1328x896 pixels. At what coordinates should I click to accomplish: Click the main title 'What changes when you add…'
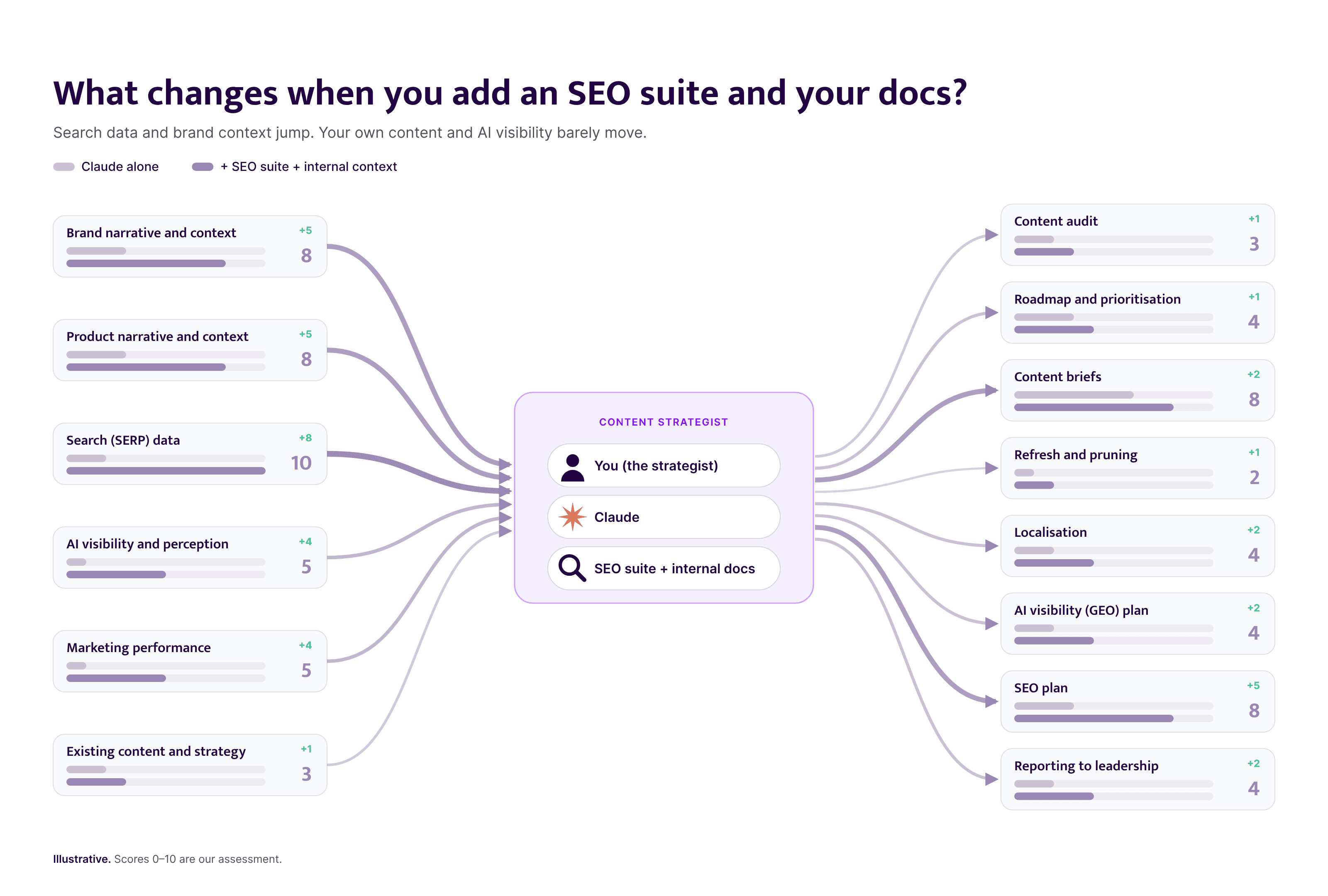coord(510,93)
